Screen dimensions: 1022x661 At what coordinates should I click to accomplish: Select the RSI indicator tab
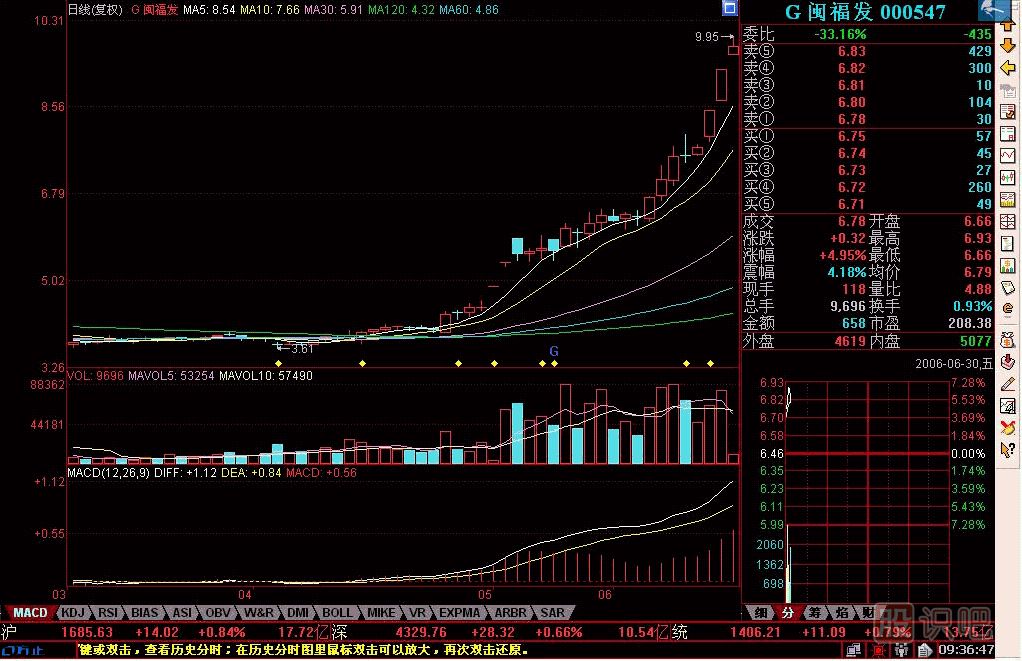coord(108,612)
